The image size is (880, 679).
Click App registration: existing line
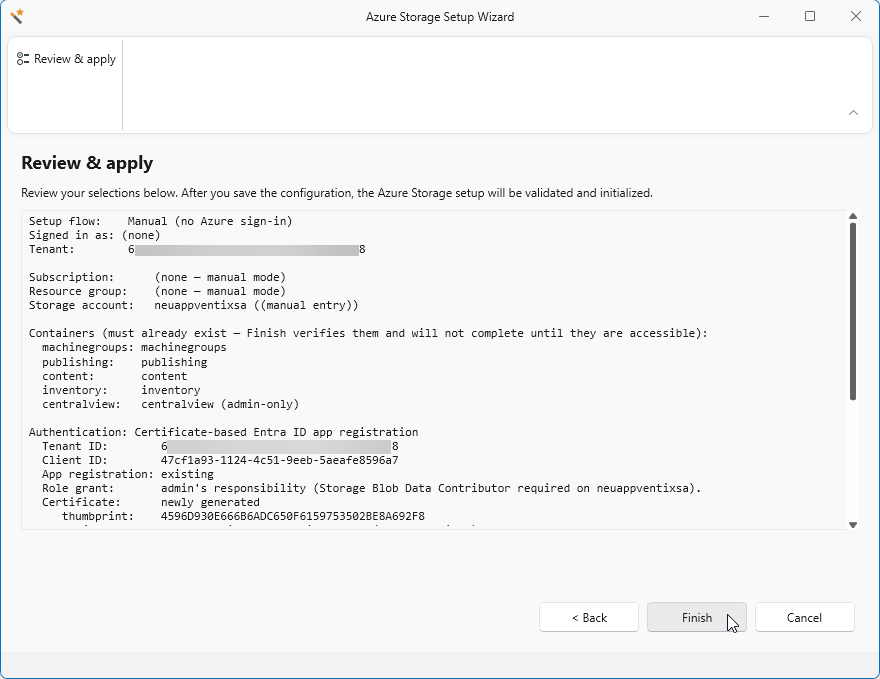pos(128,474)
